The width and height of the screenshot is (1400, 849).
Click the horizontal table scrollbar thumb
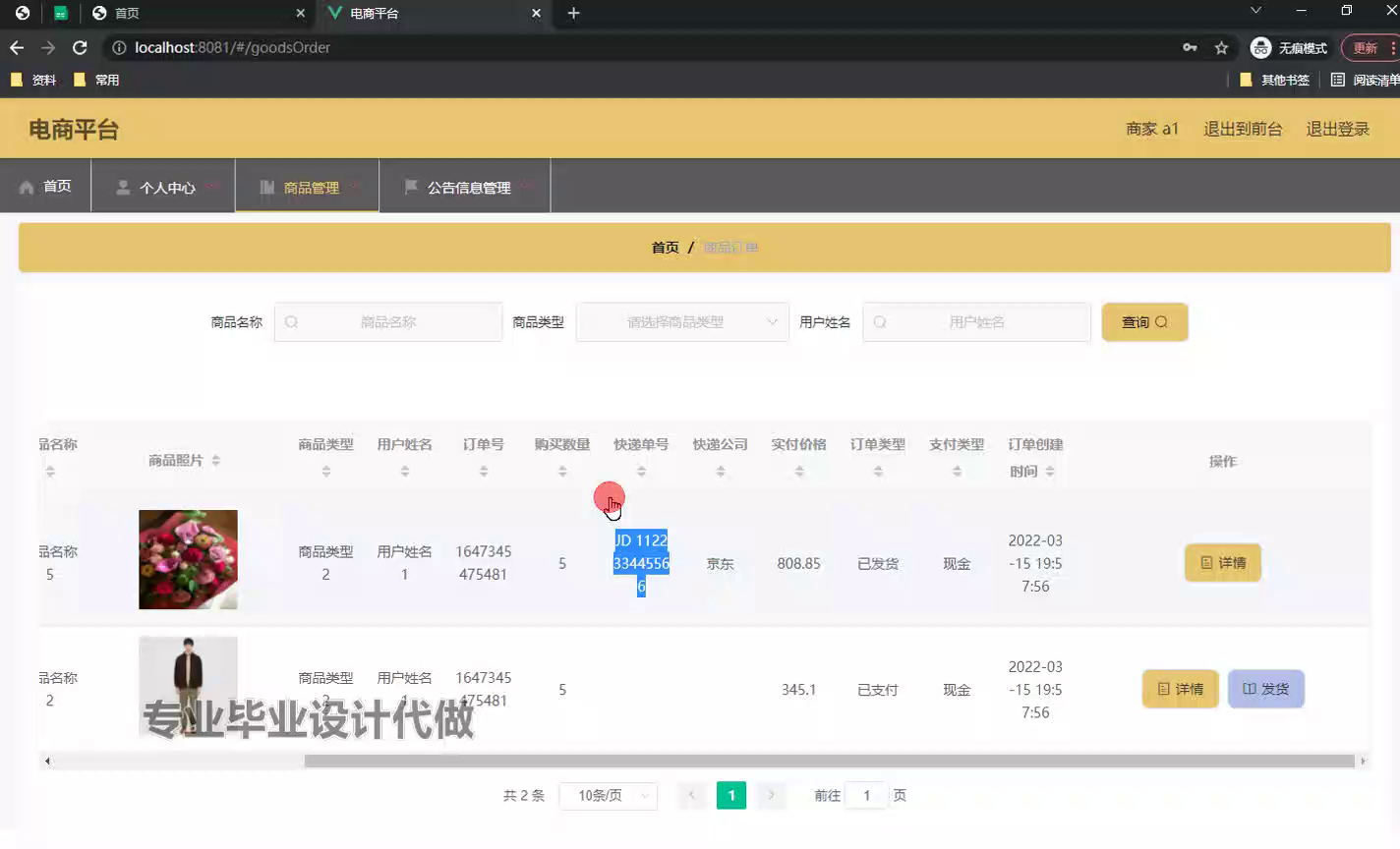click(829, 761)
